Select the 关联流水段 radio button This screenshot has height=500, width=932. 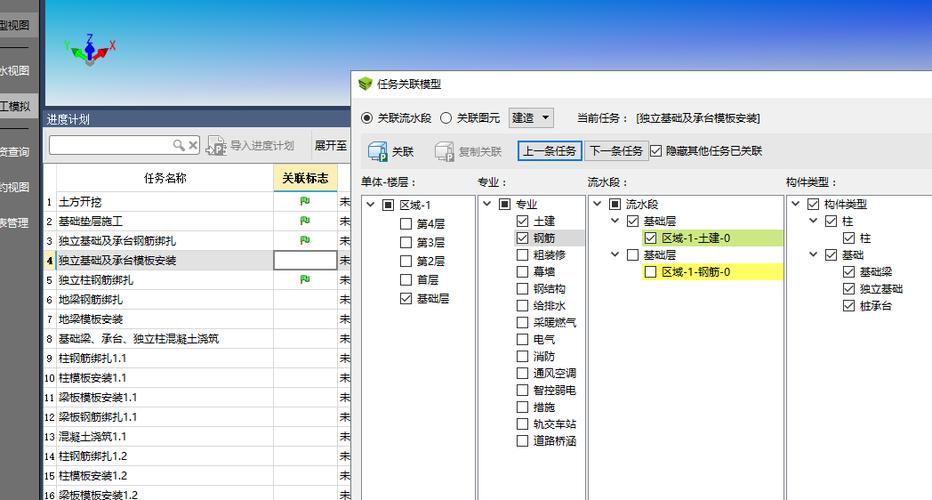[367, 118]
